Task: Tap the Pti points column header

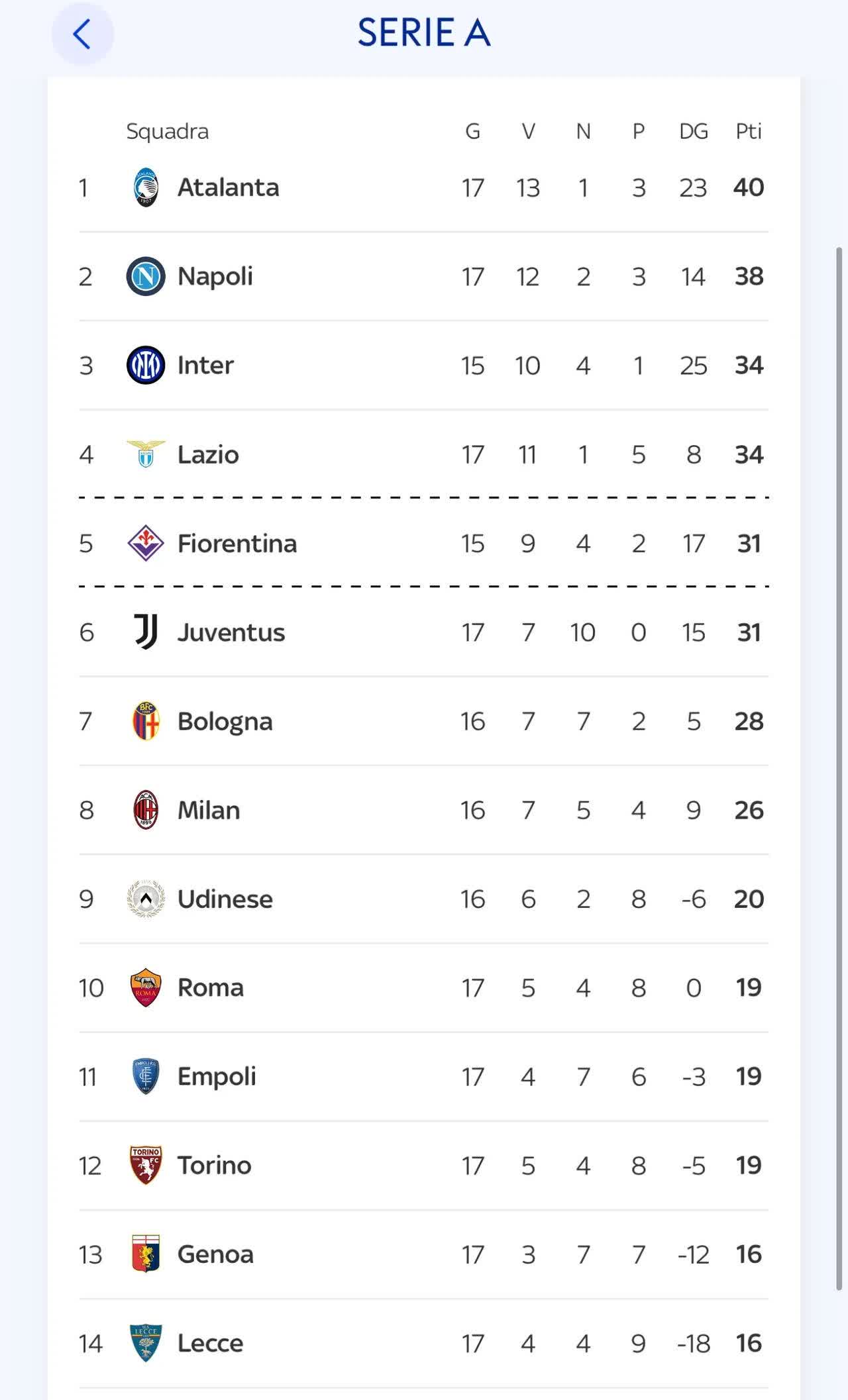Action: [749, 131]
